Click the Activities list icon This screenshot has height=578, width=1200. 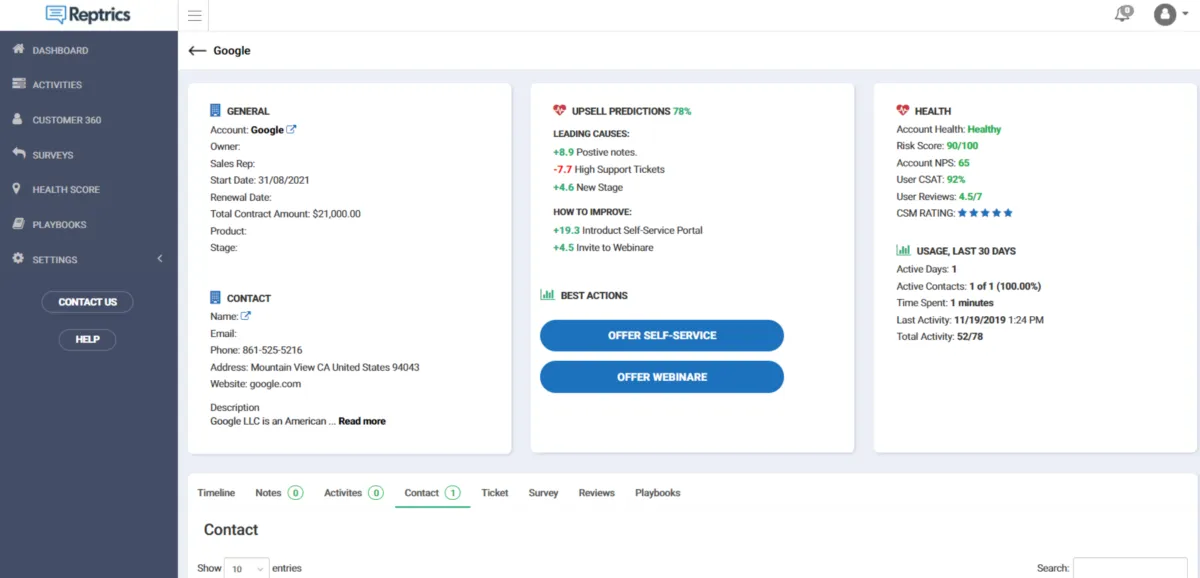tap(18, 85)
